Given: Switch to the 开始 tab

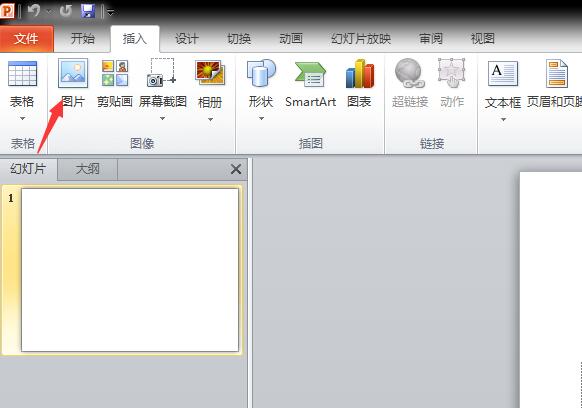Looking at the screenshot, I should click(82, 39).
